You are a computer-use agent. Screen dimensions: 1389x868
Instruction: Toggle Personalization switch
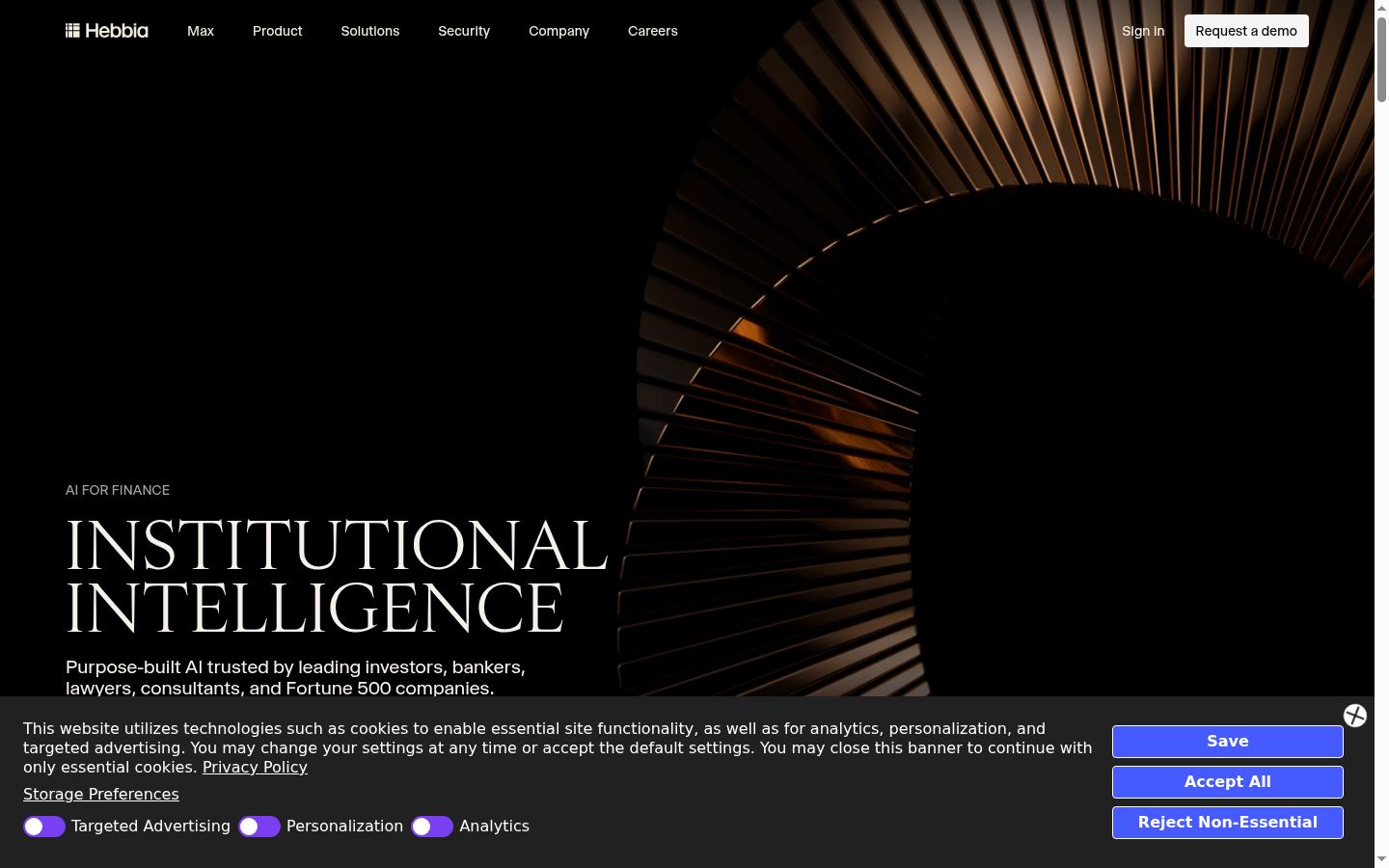tap(259, 827)
